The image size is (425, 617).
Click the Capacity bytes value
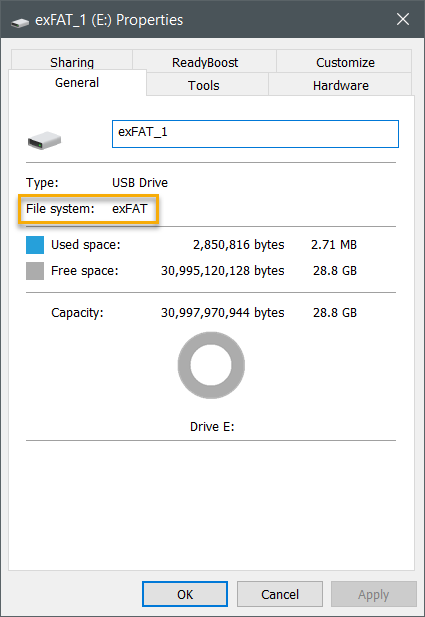tap(222, 312)
